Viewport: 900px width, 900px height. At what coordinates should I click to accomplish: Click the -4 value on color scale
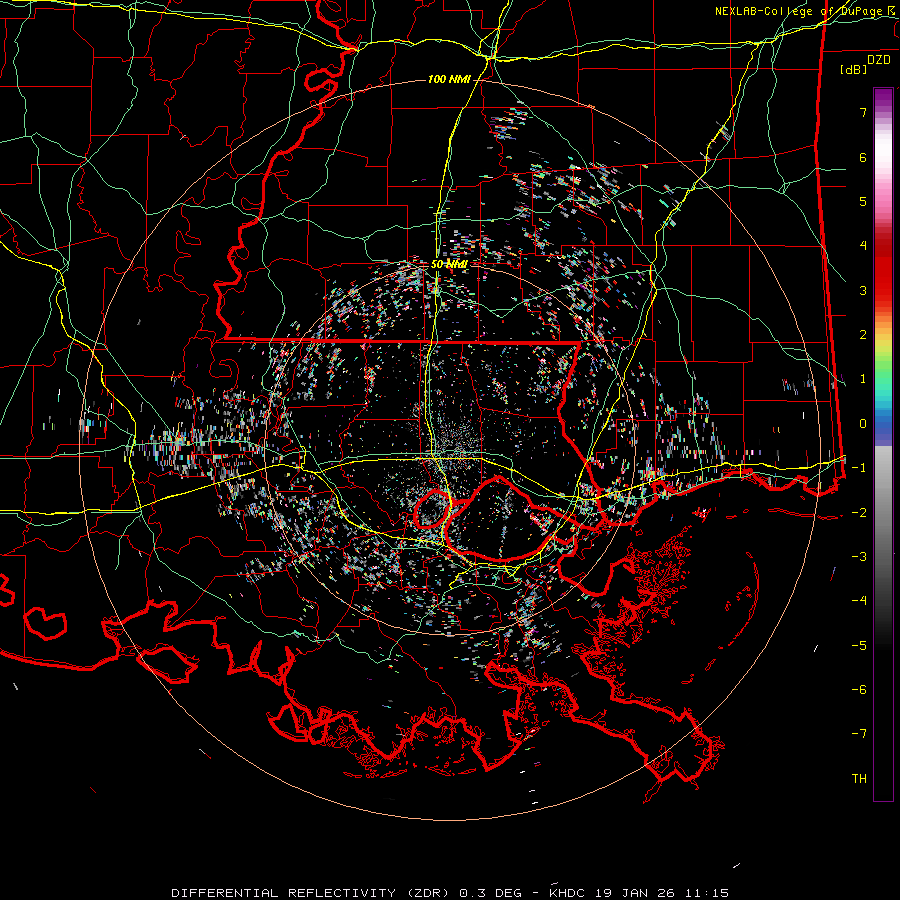859,601
